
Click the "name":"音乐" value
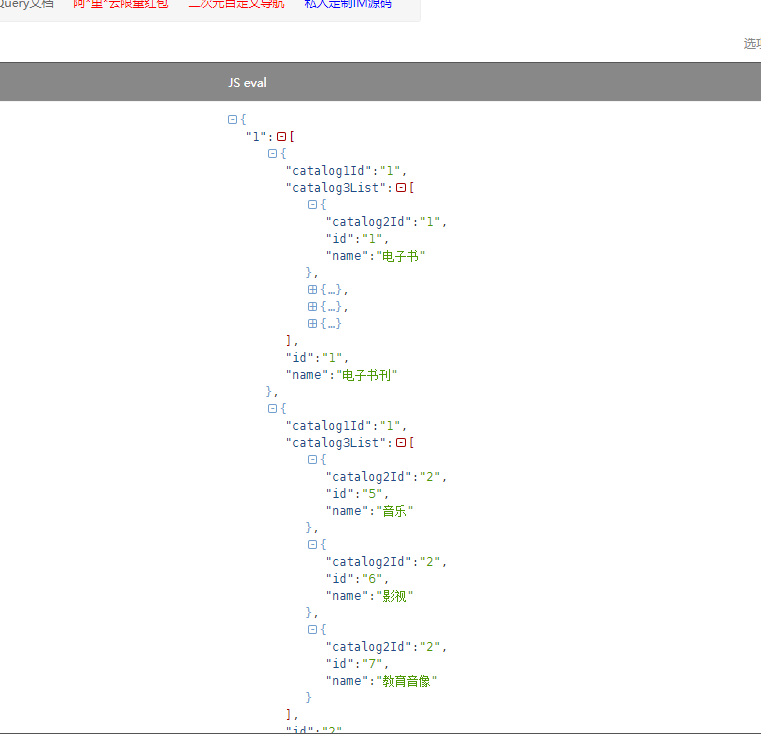pos(395,511)
